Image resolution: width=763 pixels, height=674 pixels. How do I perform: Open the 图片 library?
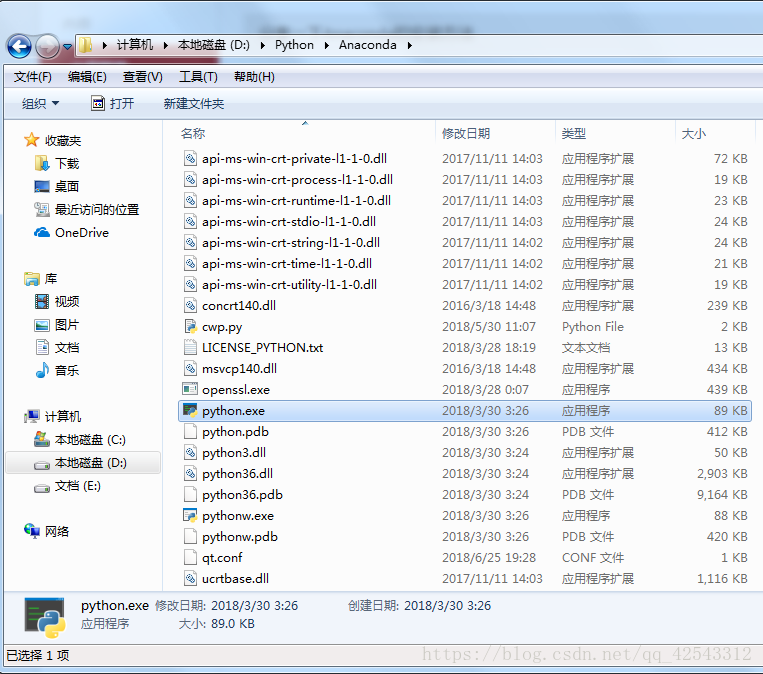click(x=57, y=325)
